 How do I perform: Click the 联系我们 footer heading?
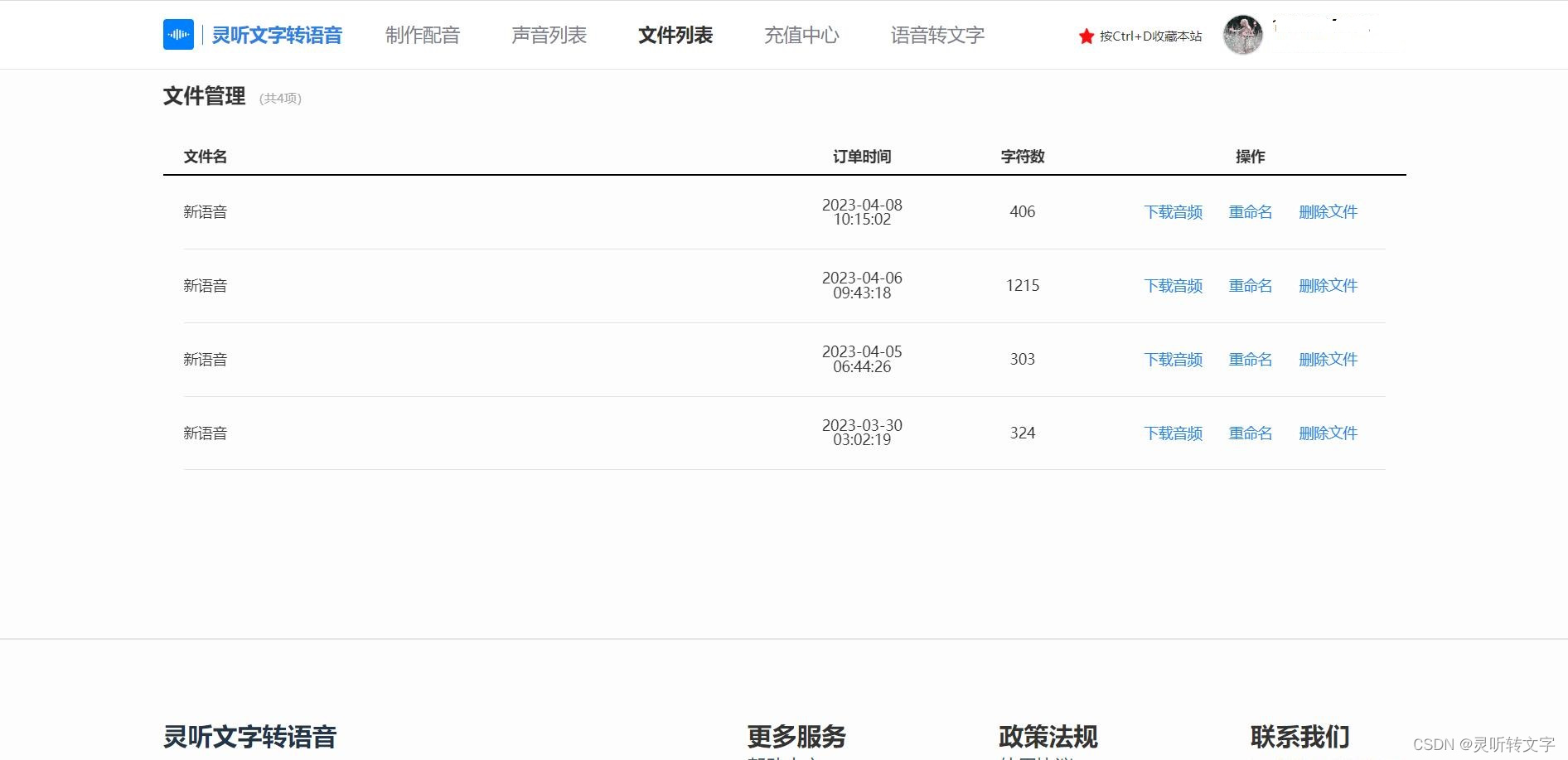pos(1300,737)
